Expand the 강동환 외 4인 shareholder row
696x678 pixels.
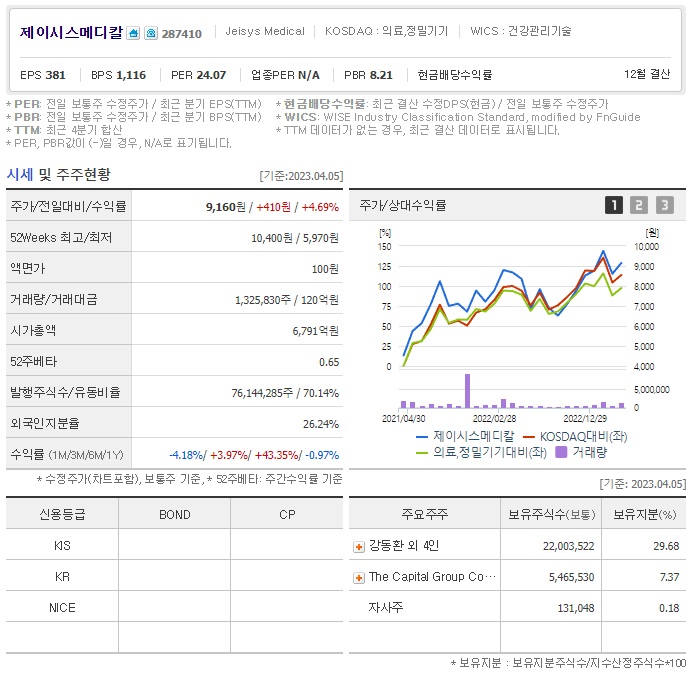tap(359, 546)
